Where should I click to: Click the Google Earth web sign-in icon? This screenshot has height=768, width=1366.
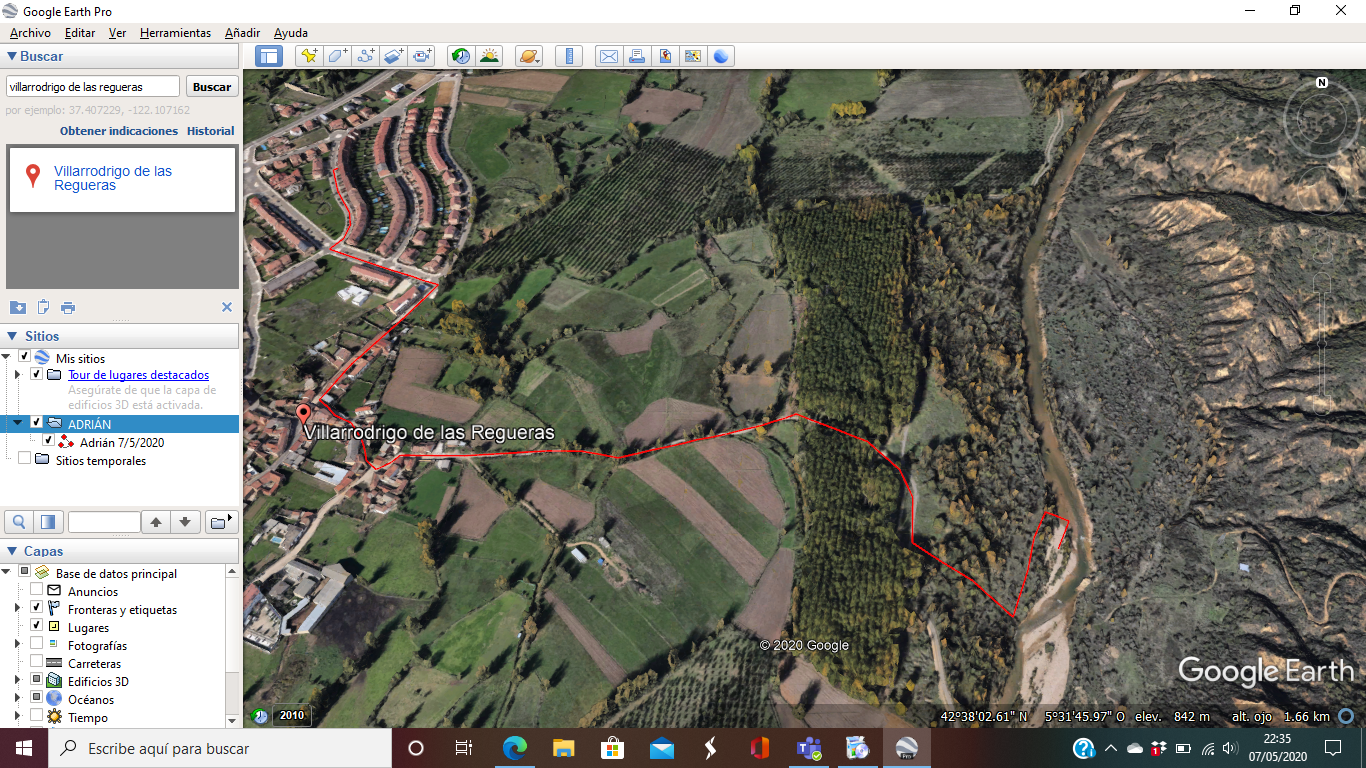click(720, 56)
